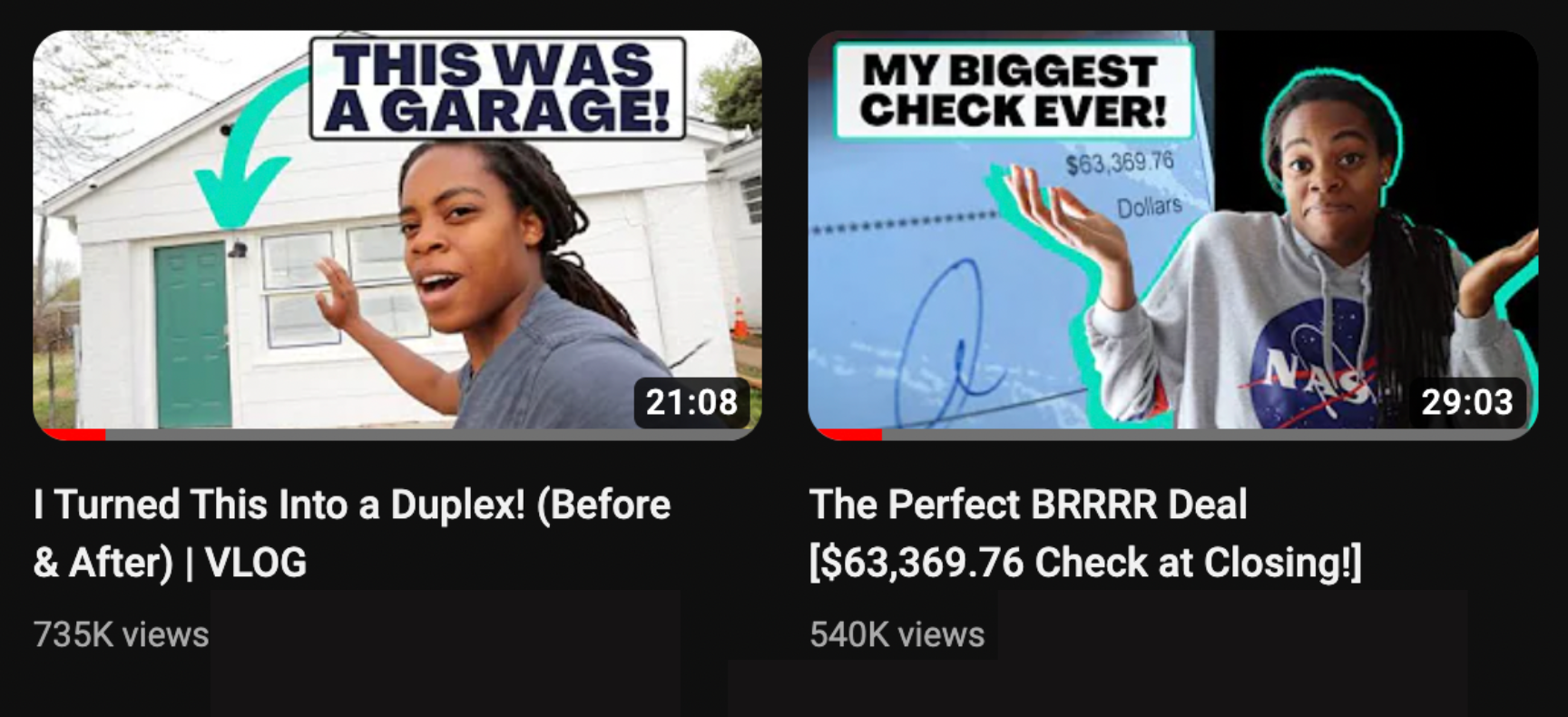Click the 29:03 duration badge

1467,401
